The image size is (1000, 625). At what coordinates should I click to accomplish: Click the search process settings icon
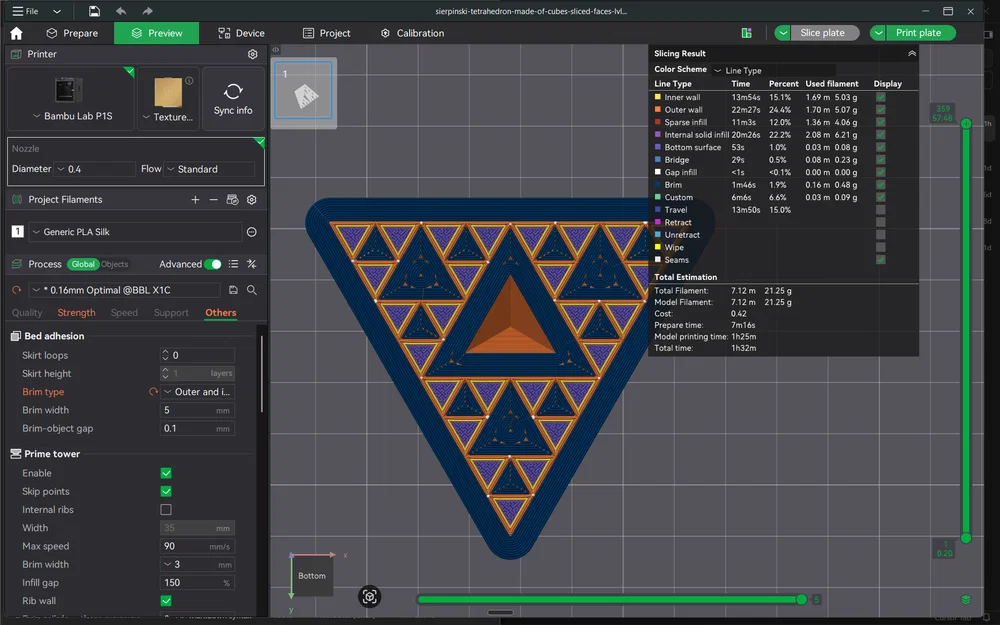pyautogui.click(x=252, y=290)
